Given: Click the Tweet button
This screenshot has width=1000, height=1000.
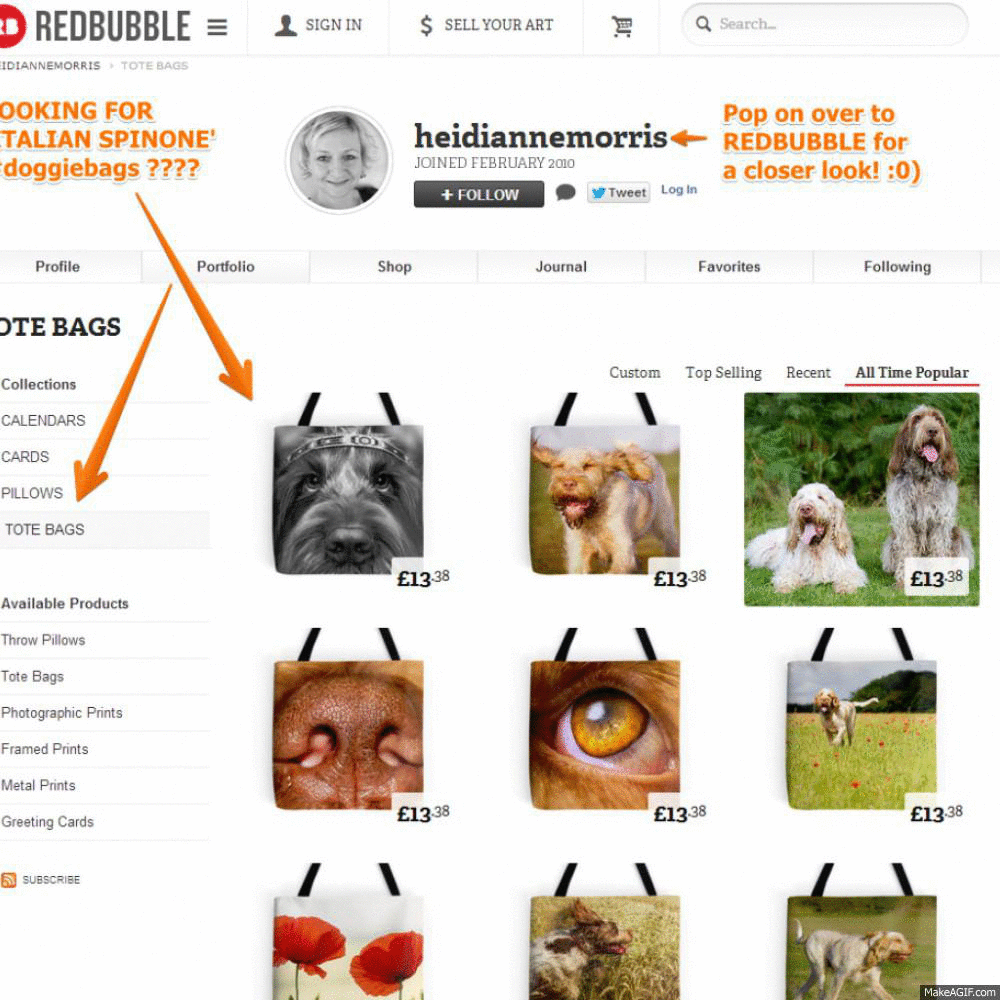Looking at the screenshot, I should click(x=618, y=193).
